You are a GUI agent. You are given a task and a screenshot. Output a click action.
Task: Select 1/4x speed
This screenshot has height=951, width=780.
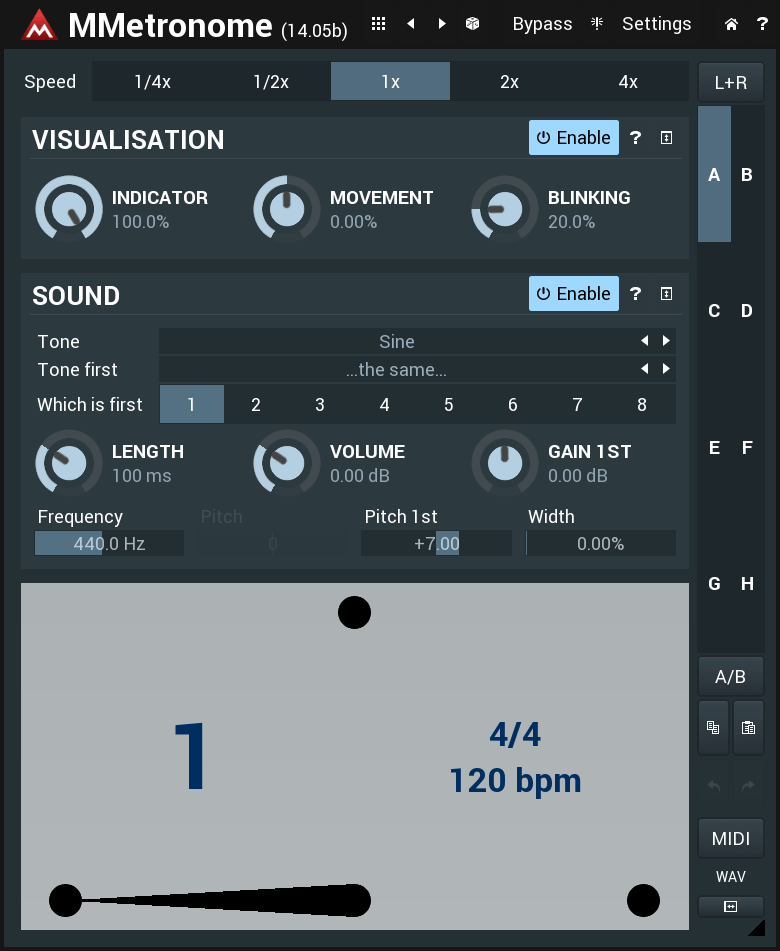(152, 81)
